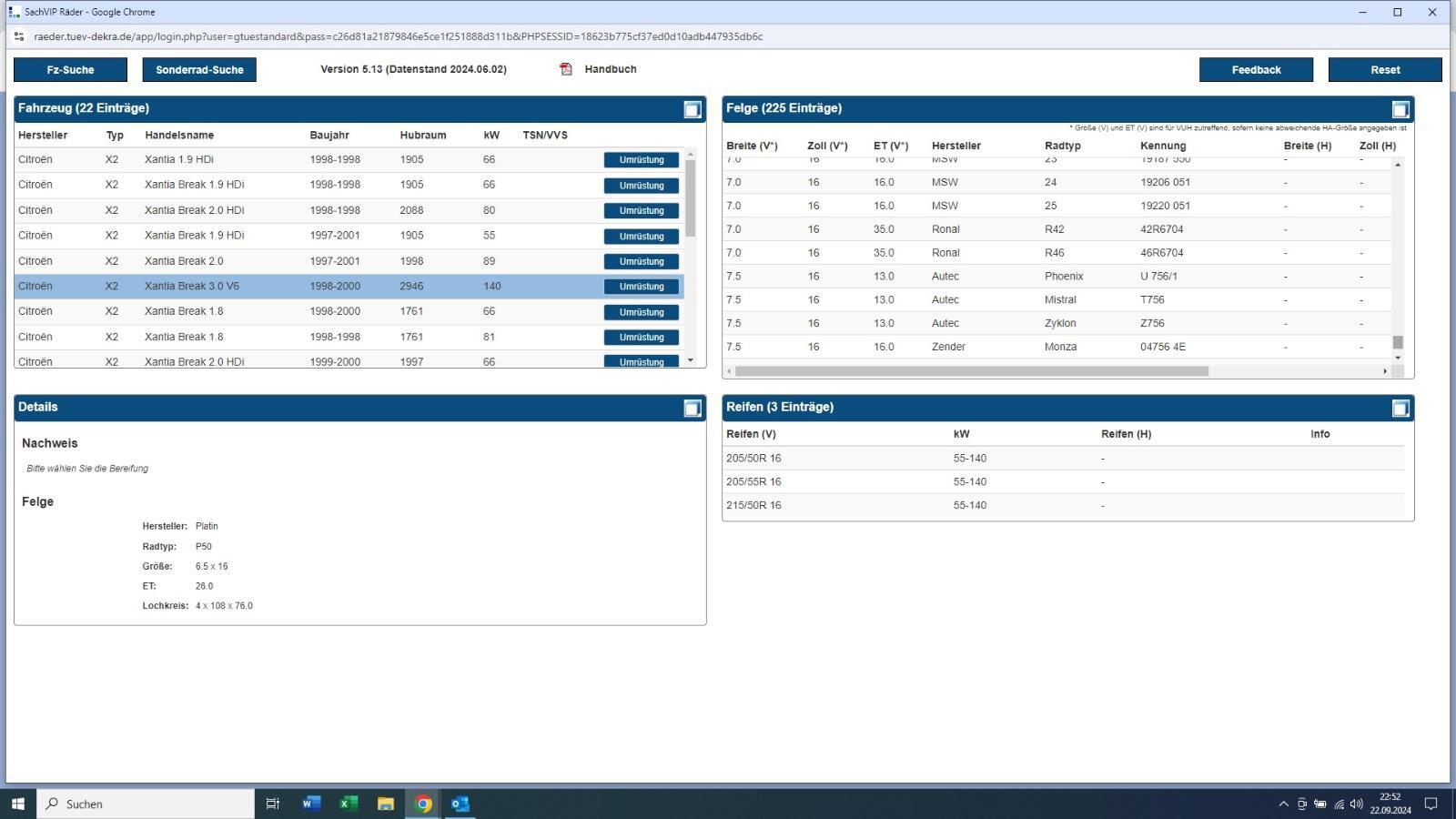View site information icon in address bar

[19, 36]
